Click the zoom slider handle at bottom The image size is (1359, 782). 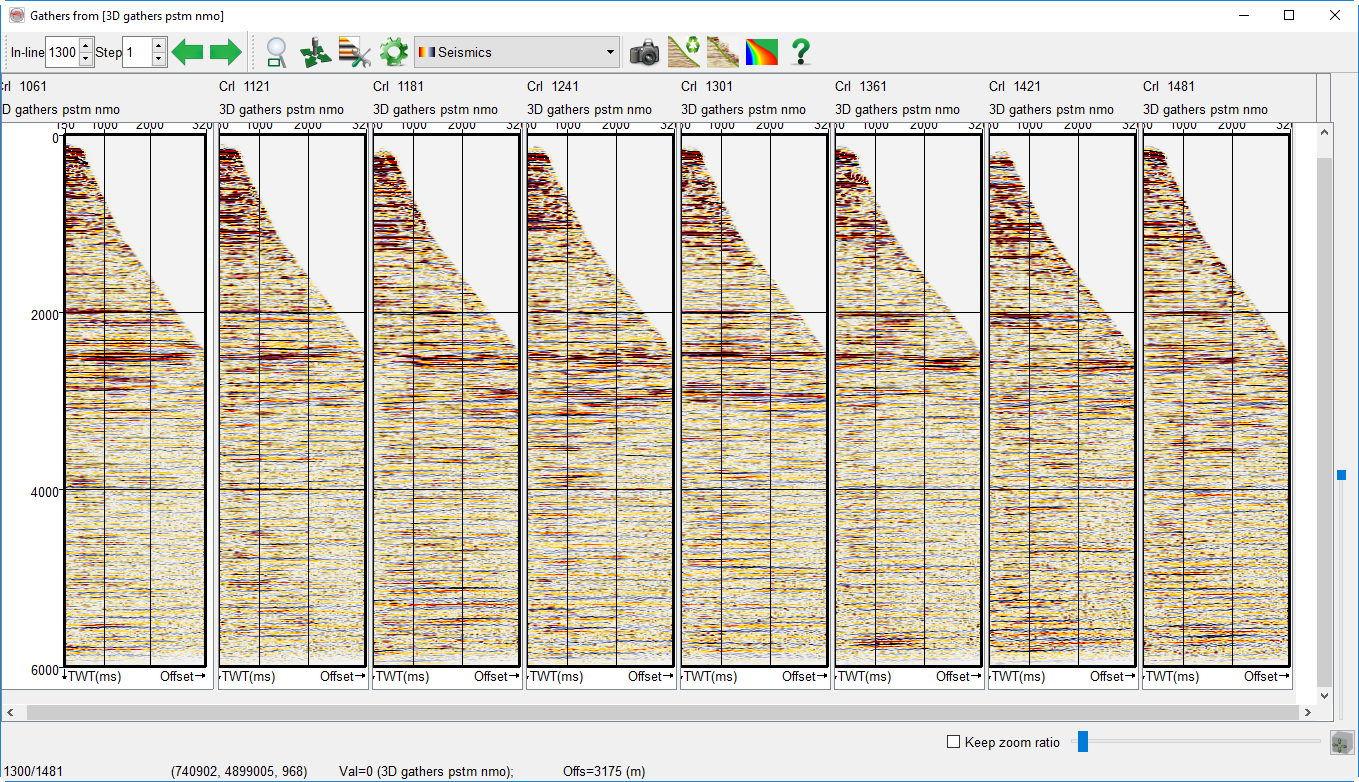(x=1082, y=741)
